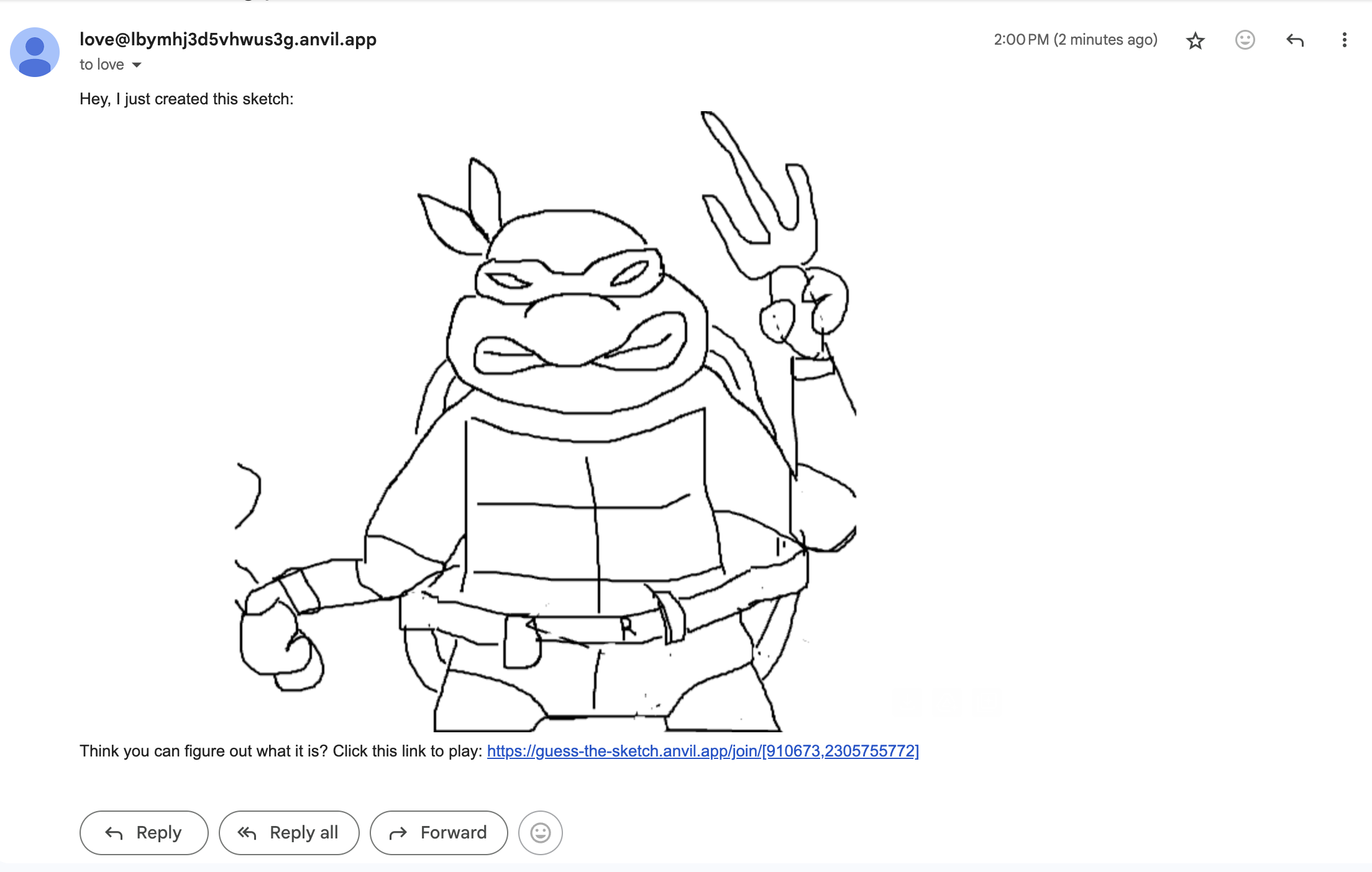
Task: Click the 'Hey, I just created this sketch' text
Action: [x=186, y=99]
